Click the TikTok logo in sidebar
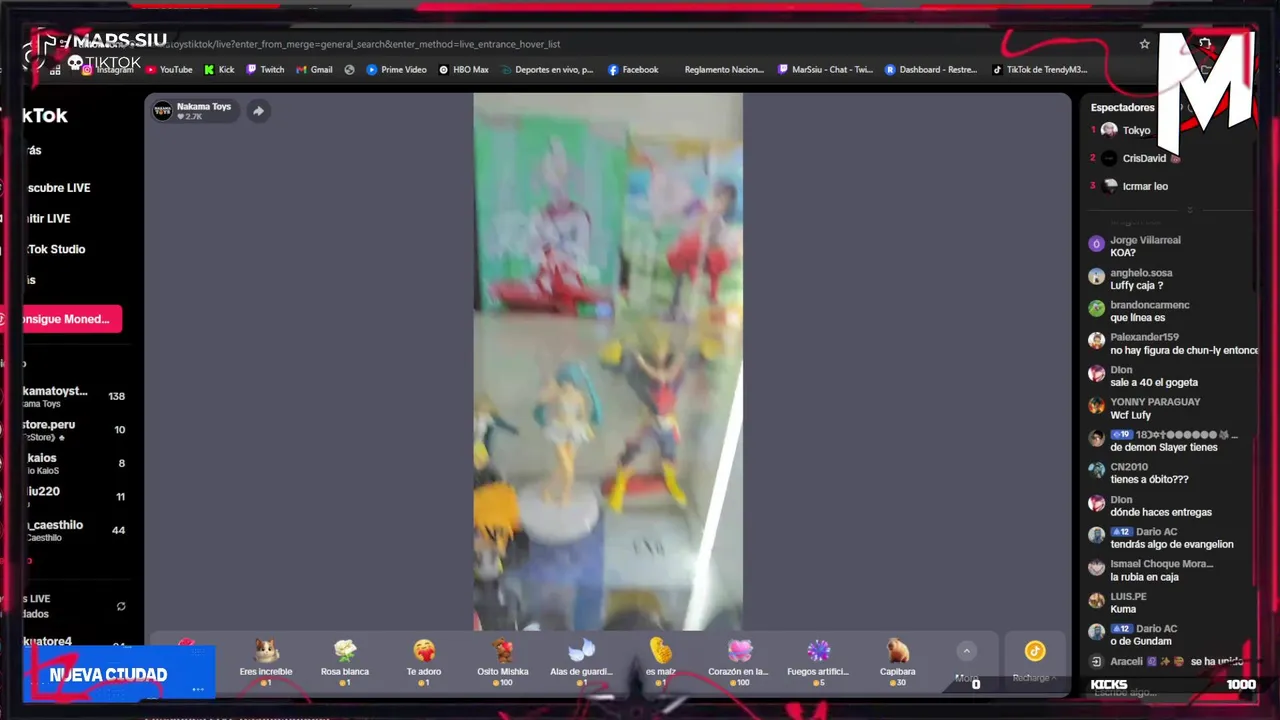This screenshot has height=720, width=1280. [45, 115]
